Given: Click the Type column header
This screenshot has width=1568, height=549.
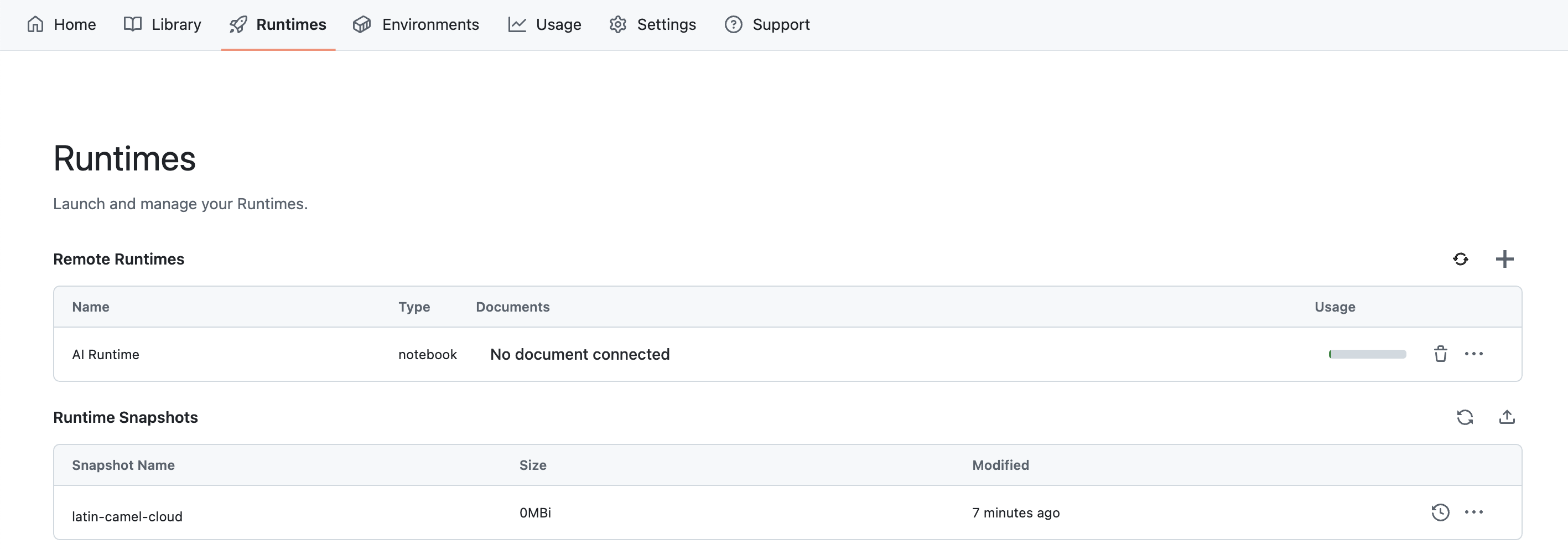Looking at the screenshot, I should [x=414, y=307].
